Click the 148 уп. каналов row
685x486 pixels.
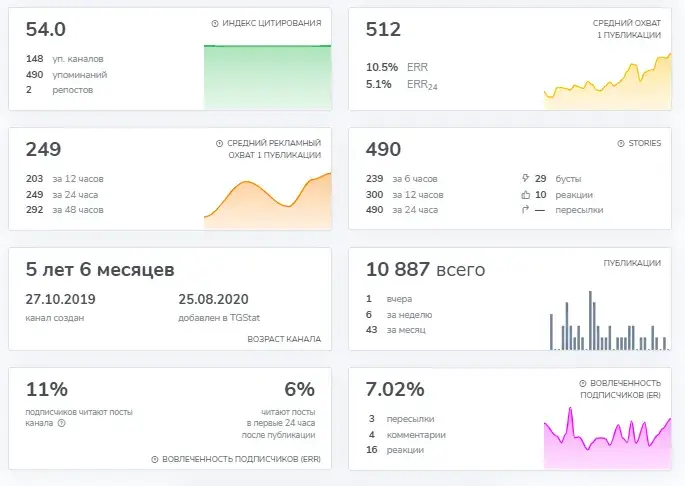pos(65,59)
